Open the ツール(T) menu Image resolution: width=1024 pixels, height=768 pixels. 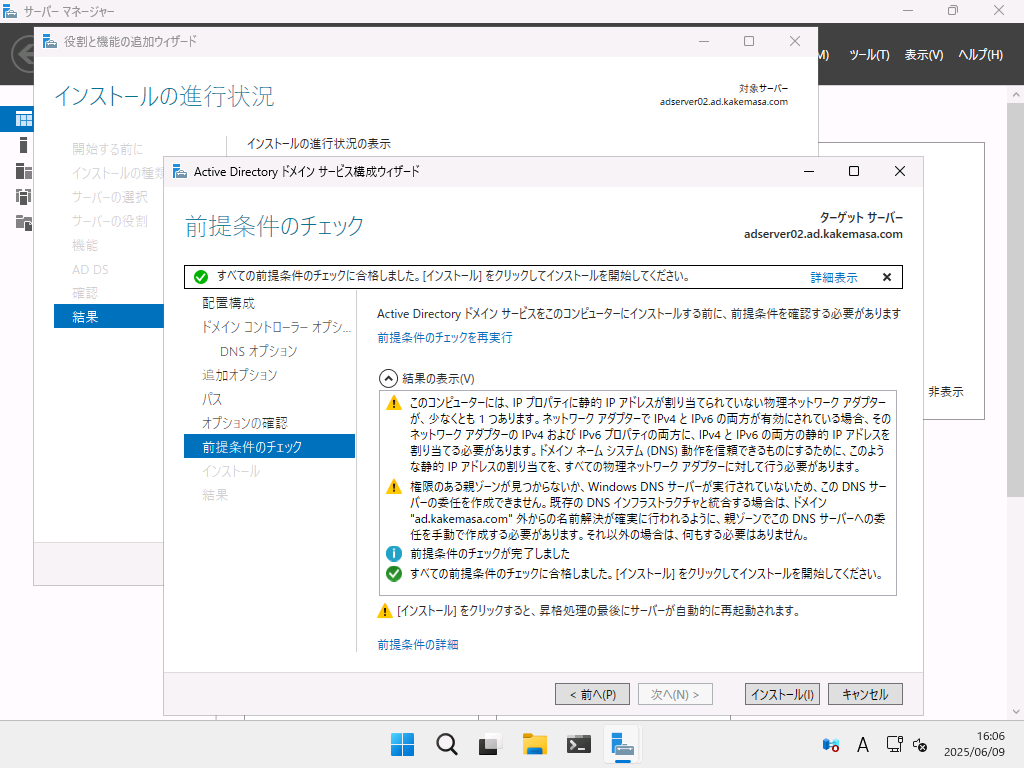coord(869,55)
